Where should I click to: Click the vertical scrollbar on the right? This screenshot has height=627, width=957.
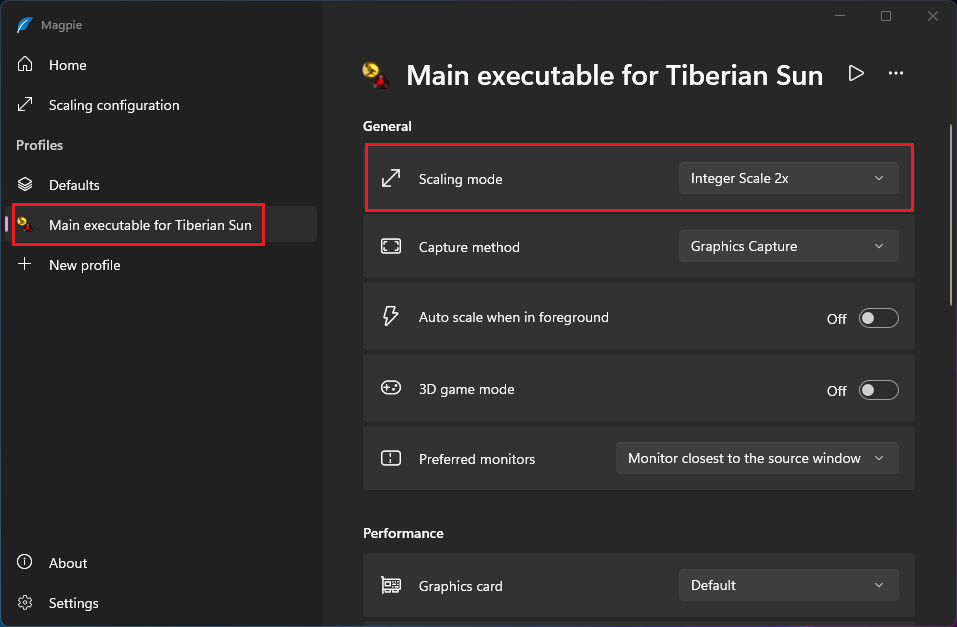950,215
